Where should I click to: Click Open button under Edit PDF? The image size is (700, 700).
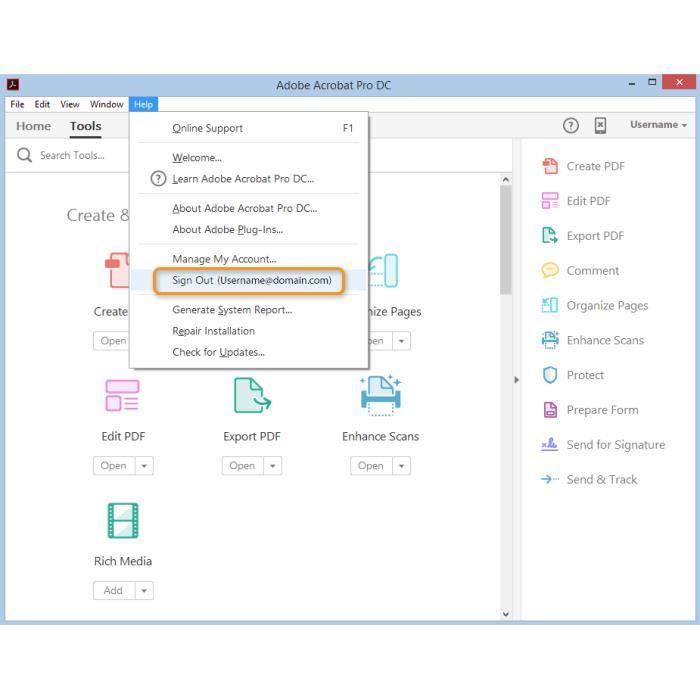[x=114, y=466]
